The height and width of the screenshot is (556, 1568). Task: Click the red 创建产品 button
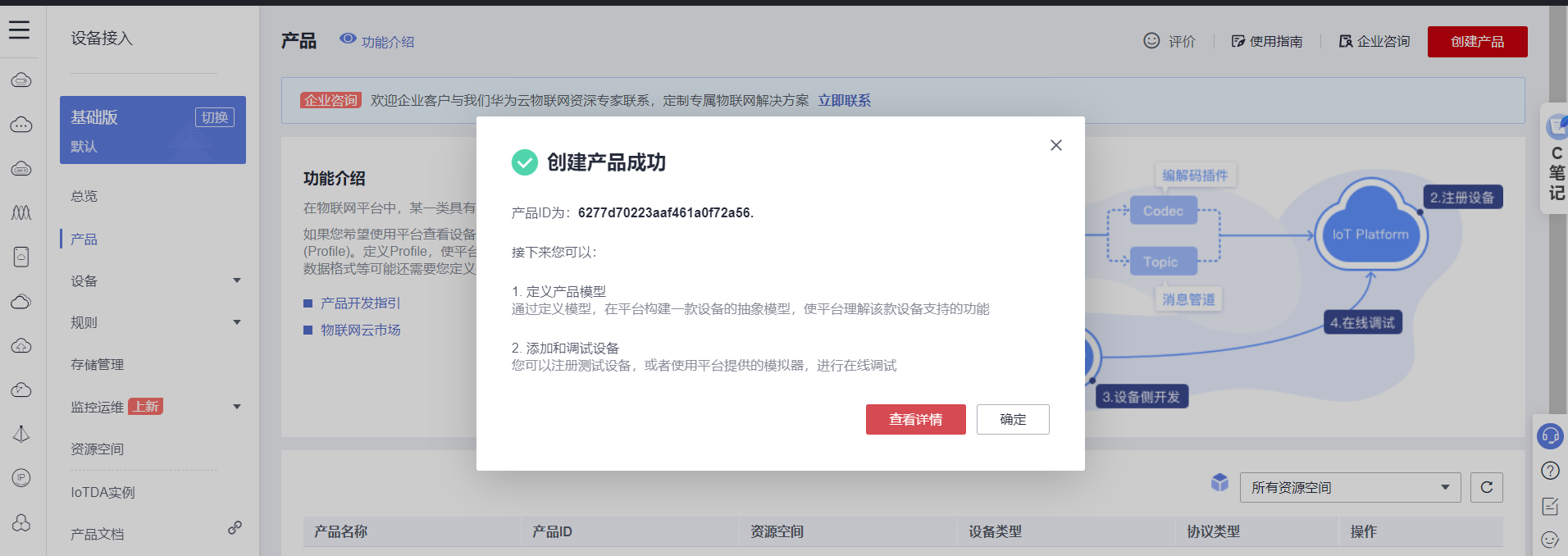(x=1477, y=42)
